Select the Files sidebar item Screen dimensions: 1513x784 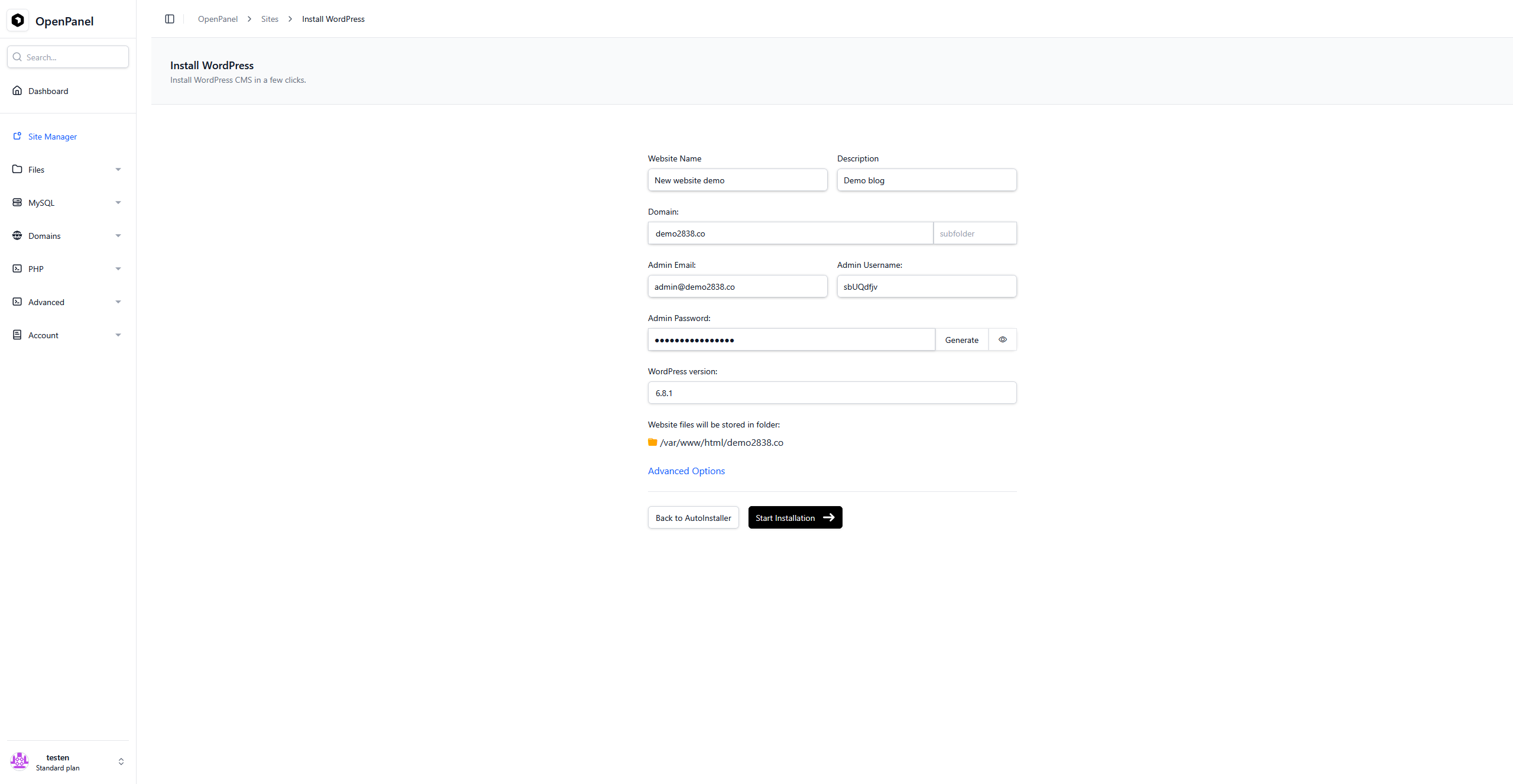(68, 170)
